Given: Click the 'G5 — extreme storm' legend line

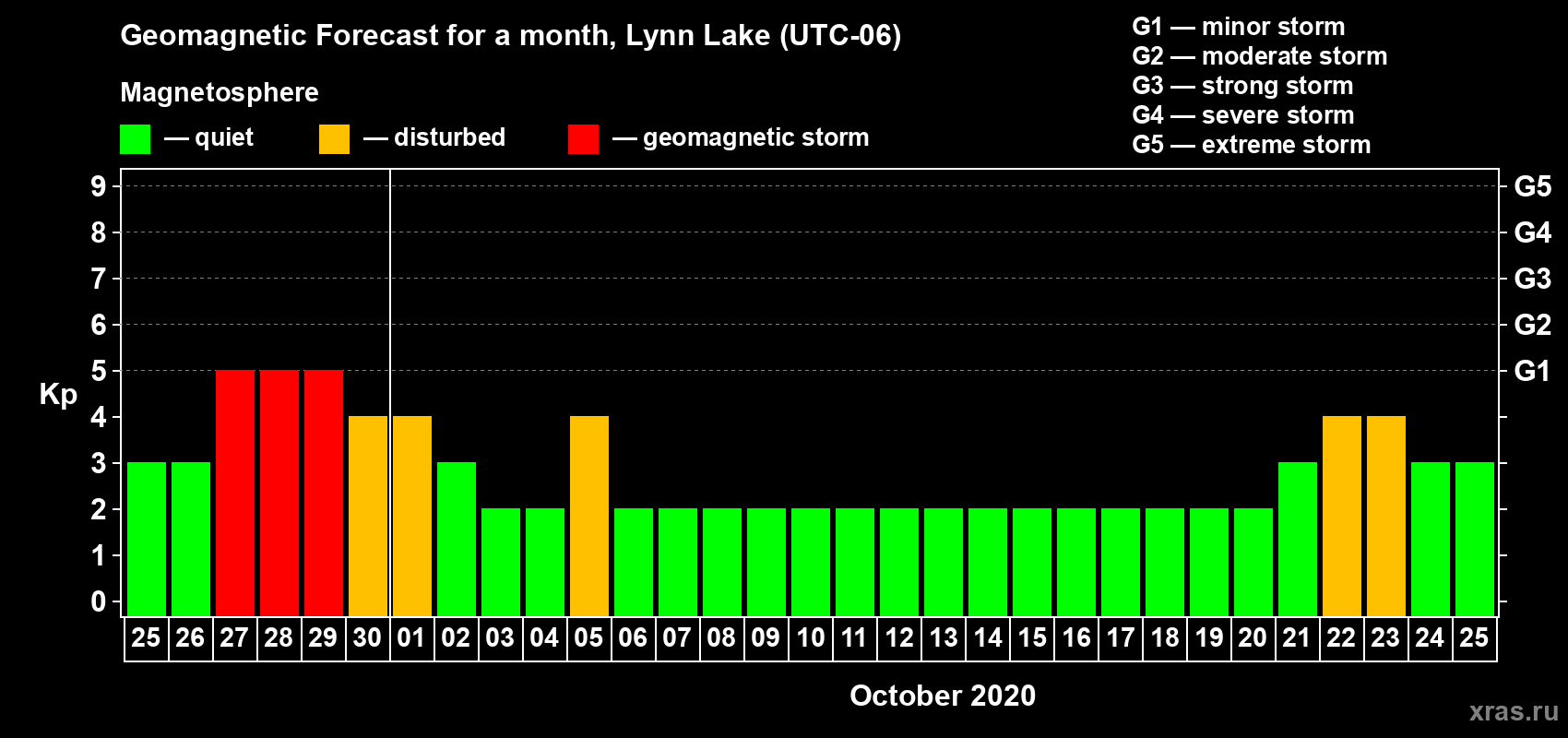Looking at the screenshot, I should (1252, 145).
